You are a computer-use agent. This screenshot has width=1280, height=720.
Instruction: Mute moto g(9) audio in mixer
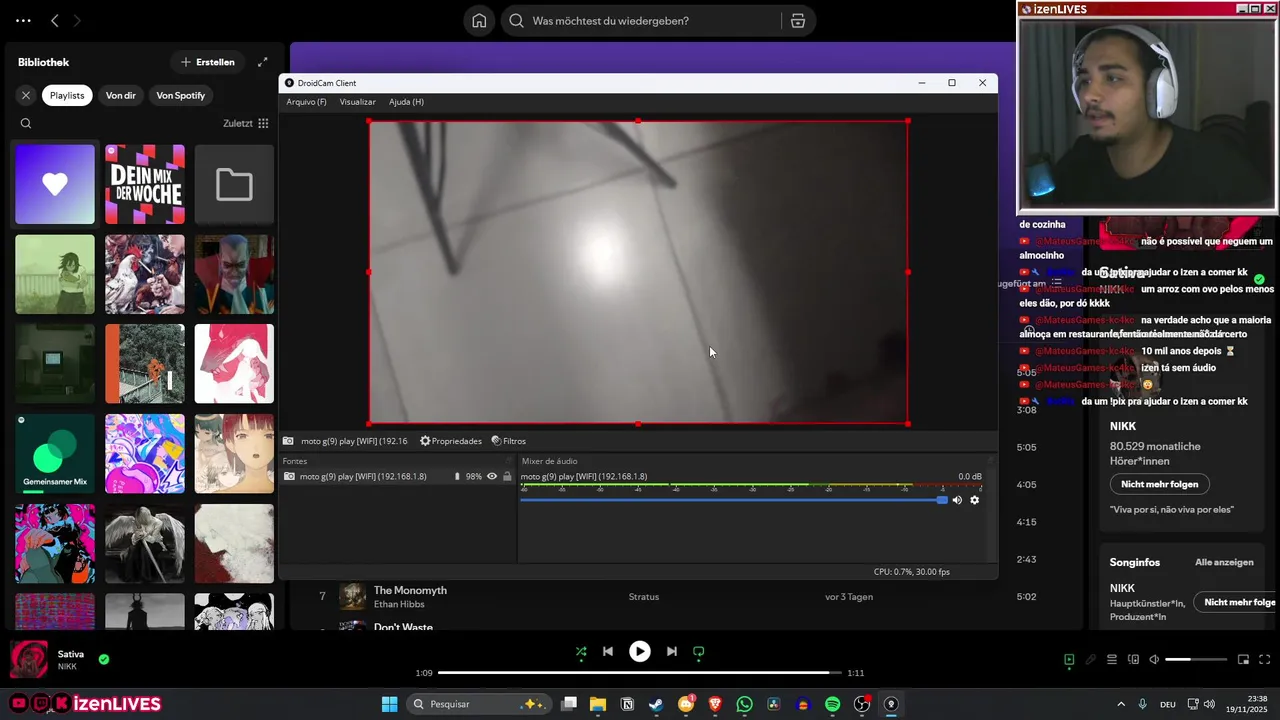point(957,500)
